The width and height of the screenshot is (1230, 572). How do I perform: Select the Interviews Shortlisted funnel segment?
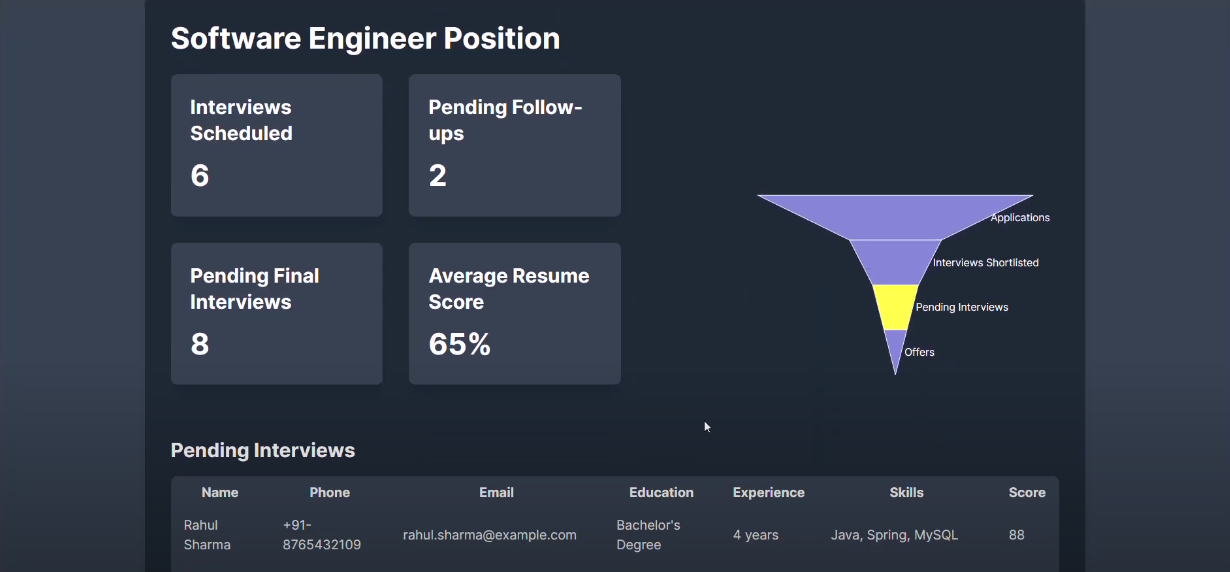pyautogui.click(x=895, y=261)
